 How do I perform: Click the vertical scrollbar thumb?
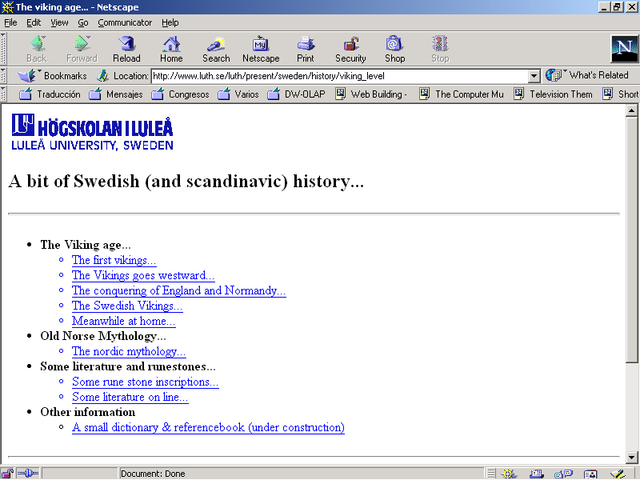(631, 240)
